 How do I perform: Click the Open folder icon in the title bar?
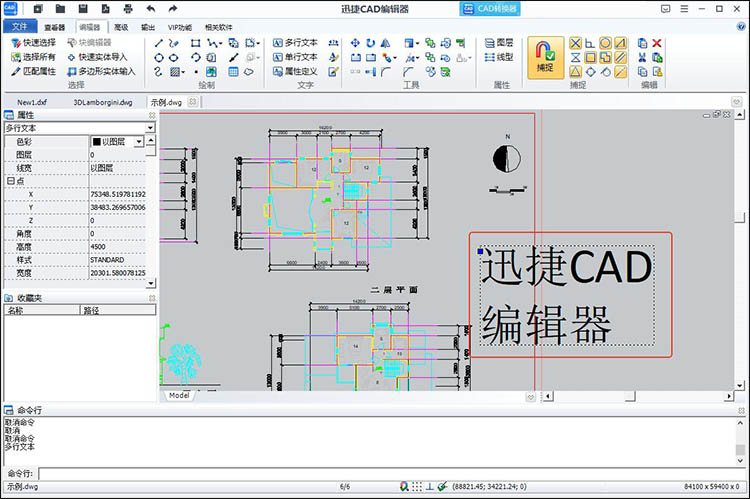coord(60,9)
